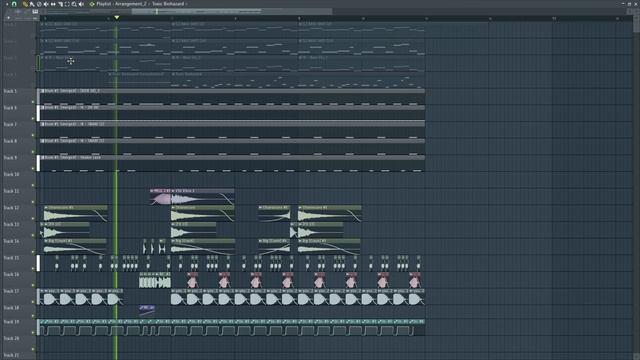The width and height of the screenshot is (640, 360).
Task: Select the Track 10 header label
Action: pos(11,174)
